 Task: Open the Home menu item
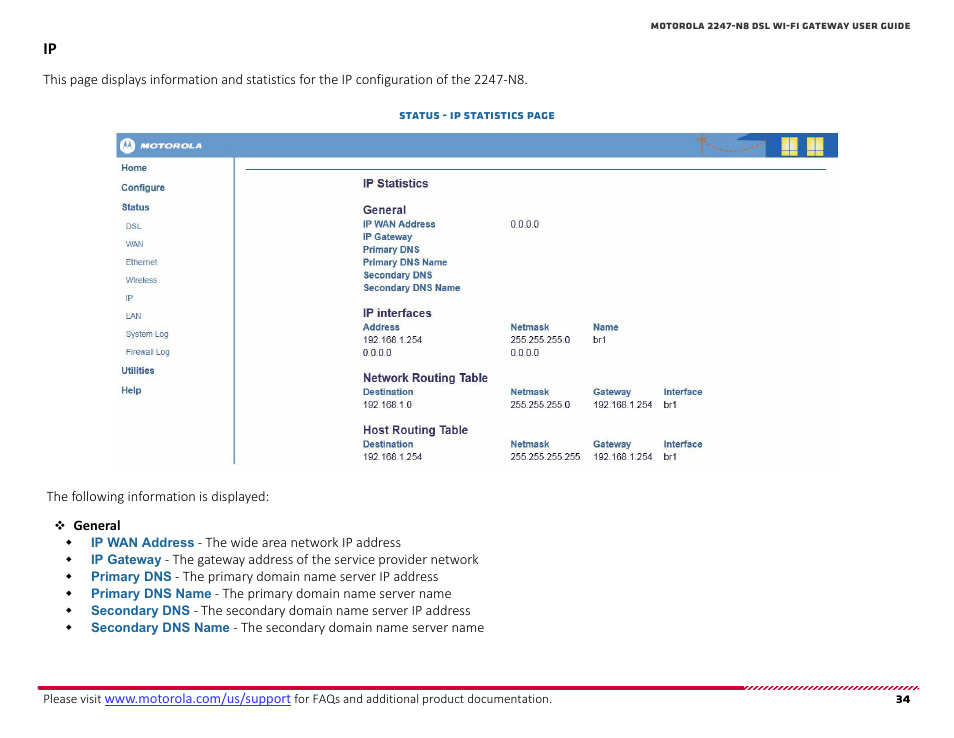coord(134,168)
